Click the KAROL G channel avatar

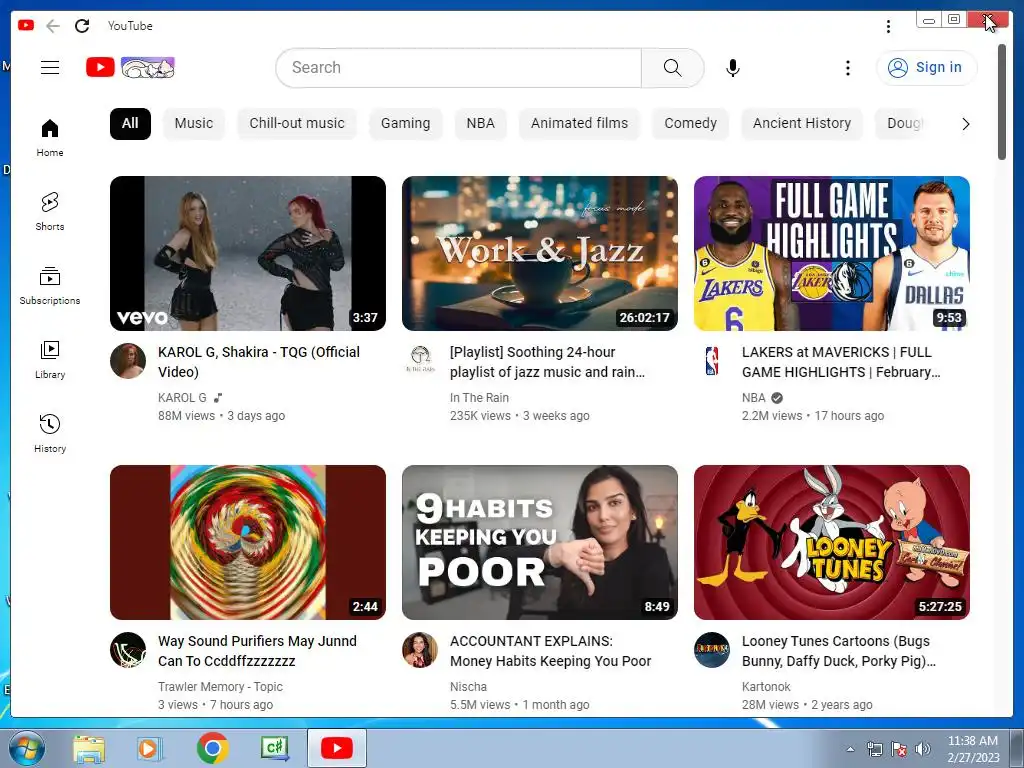[x=128, y=360]
